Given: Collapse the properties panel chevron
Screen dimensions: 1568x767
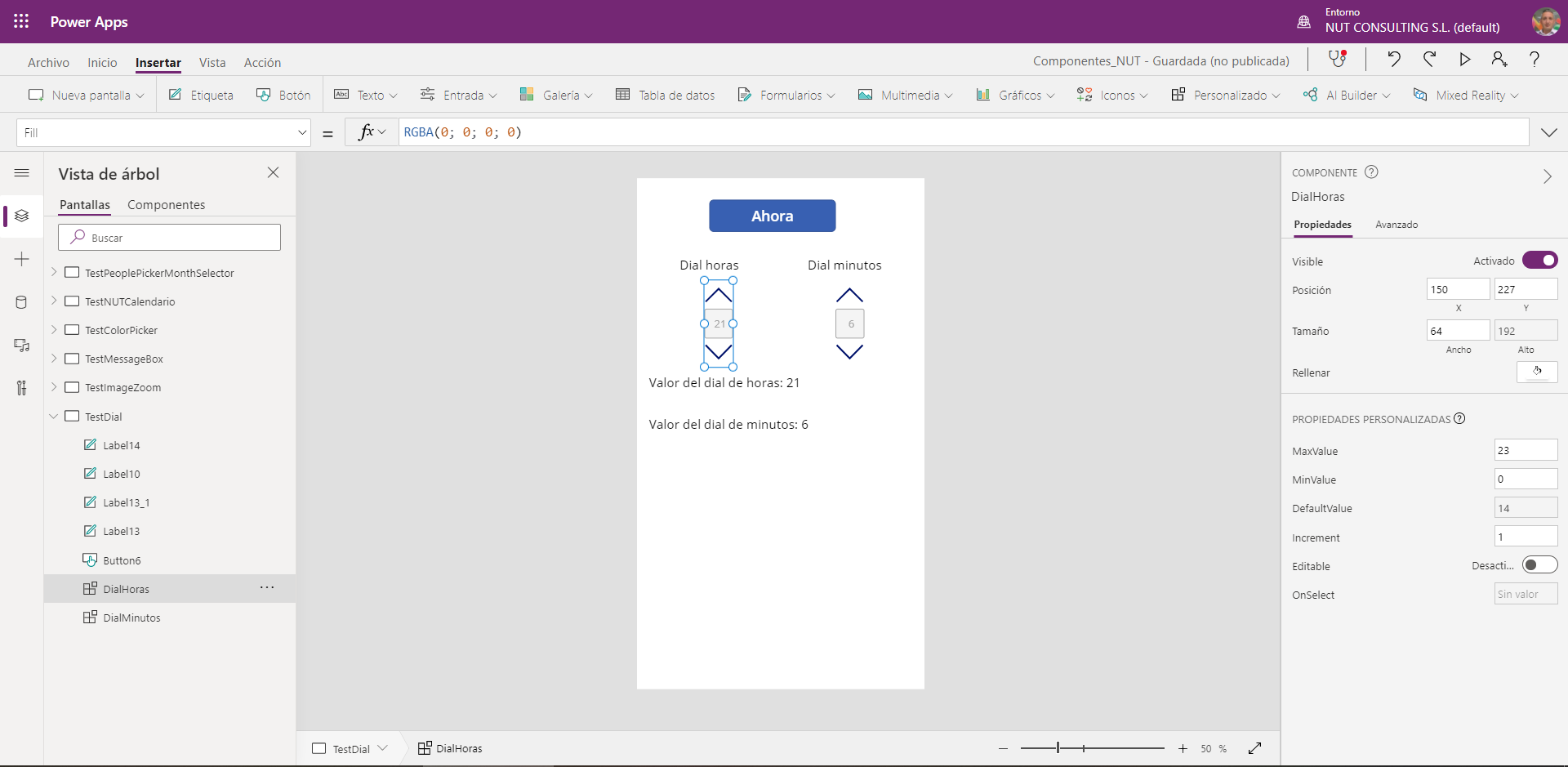Looking at the screenshot, I should (x=1548, y=176).
